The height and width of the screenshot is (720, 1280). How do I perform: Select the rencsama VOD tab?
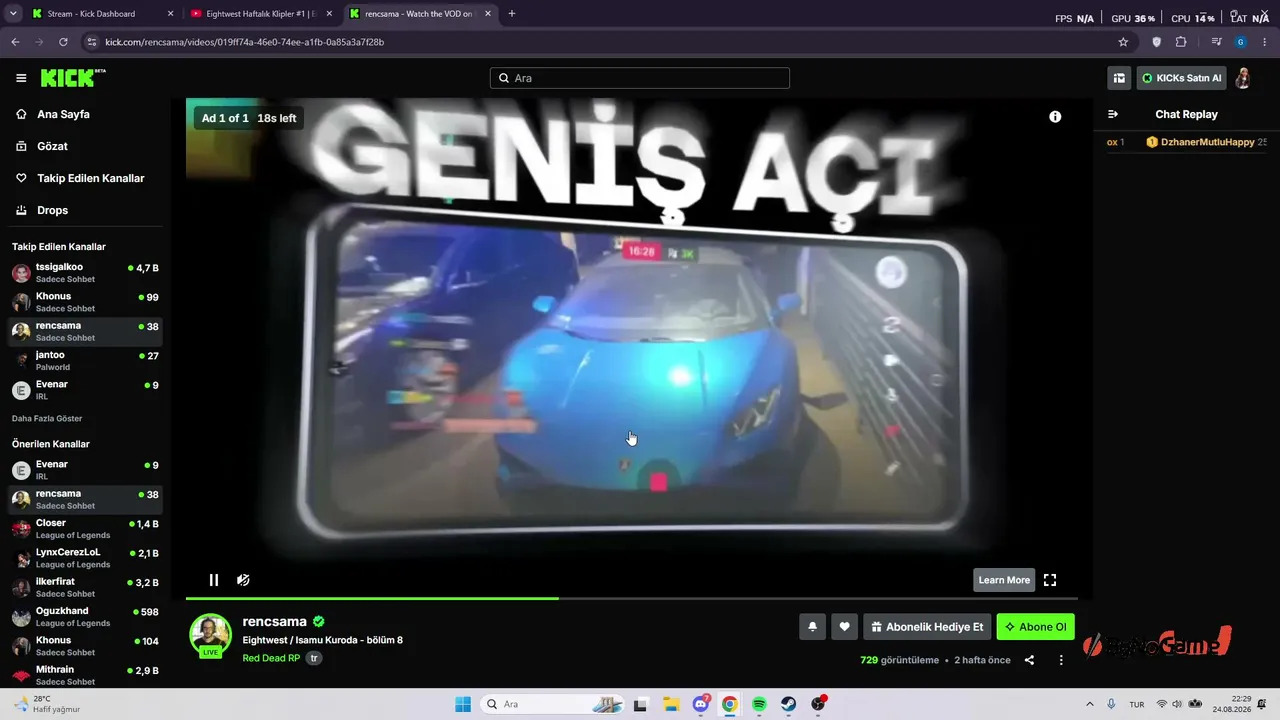click(x=420, y=14)
